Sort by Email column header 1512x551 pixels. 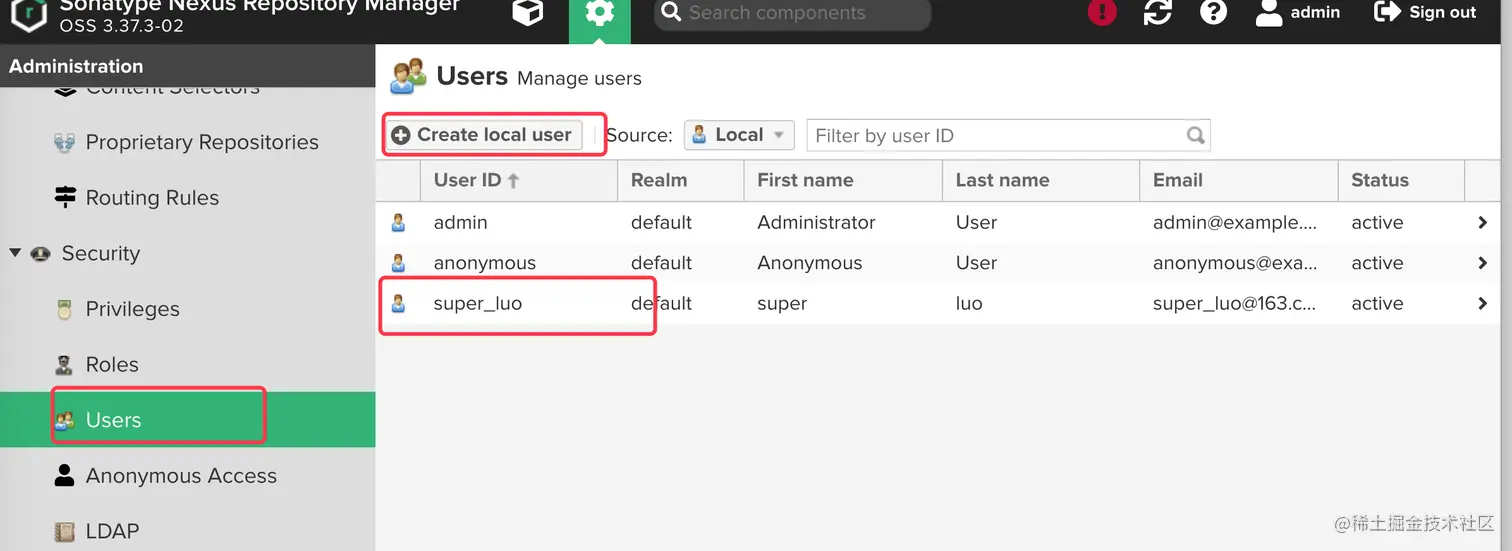click(x=1239, y=181)
